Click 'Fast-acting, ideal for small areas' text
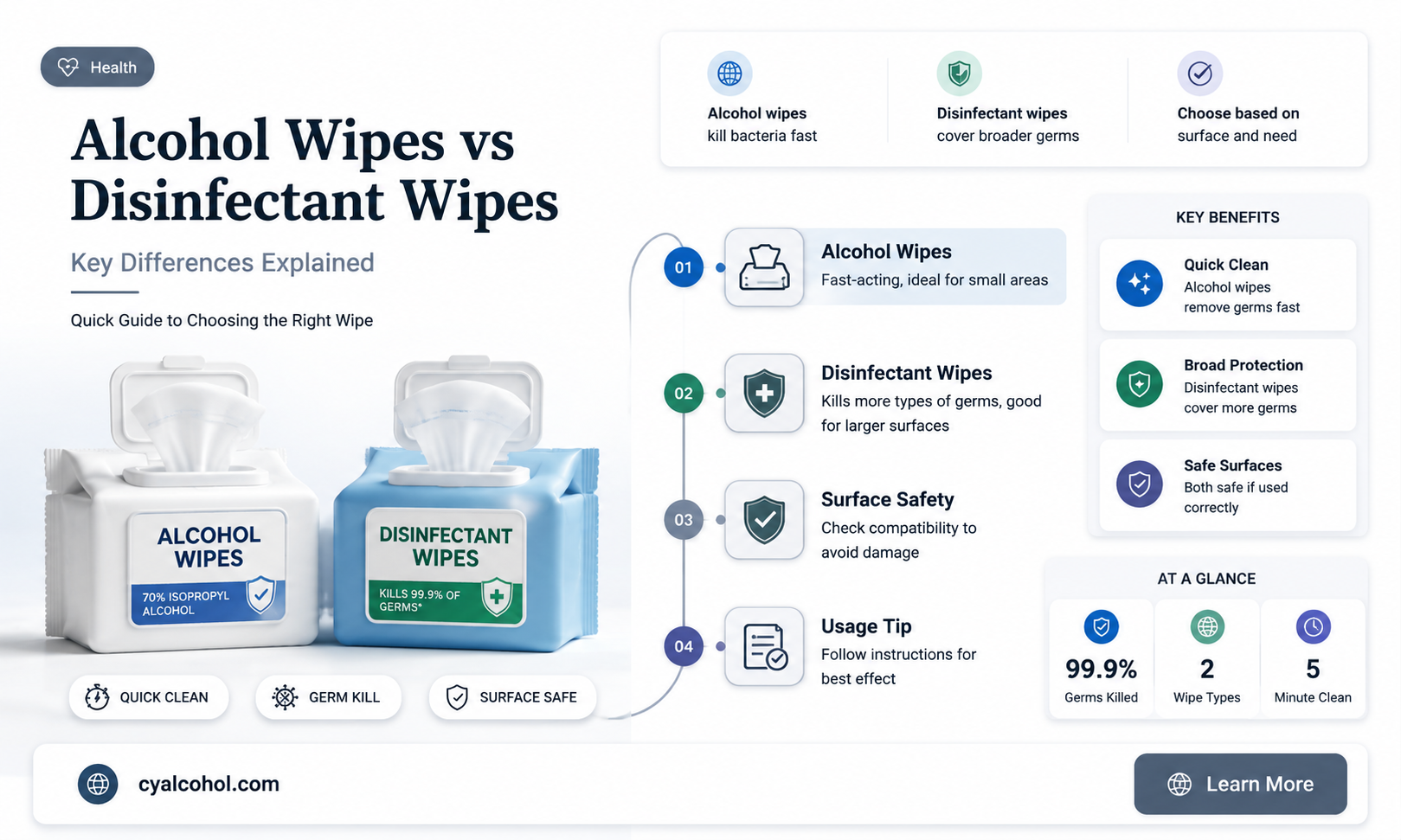Viewport: 1401px width, 840px height. coord(935,279)
